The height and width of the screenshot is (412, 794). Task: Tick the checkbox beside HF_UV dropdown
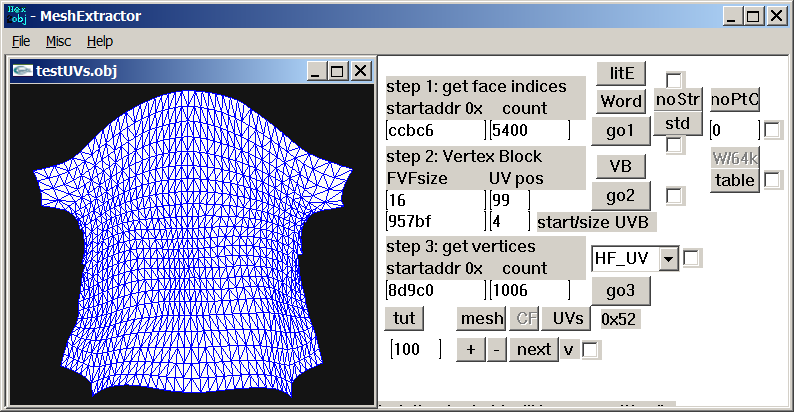692,258
